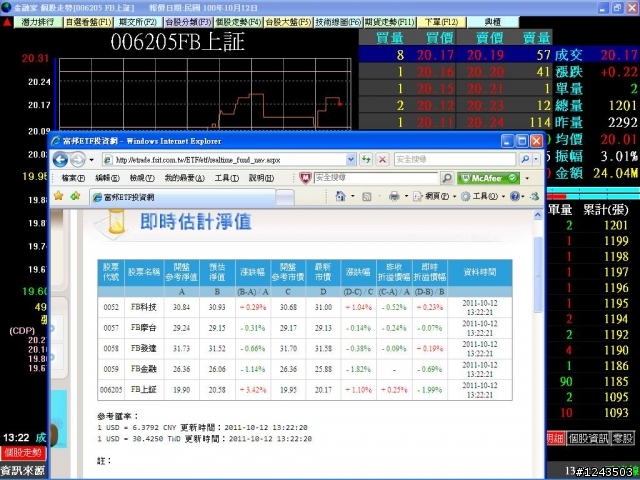This screenshot has height=480, width=640.
Task: Click the 個股資訊 button at the bottom right
Action: pos(588,439)
